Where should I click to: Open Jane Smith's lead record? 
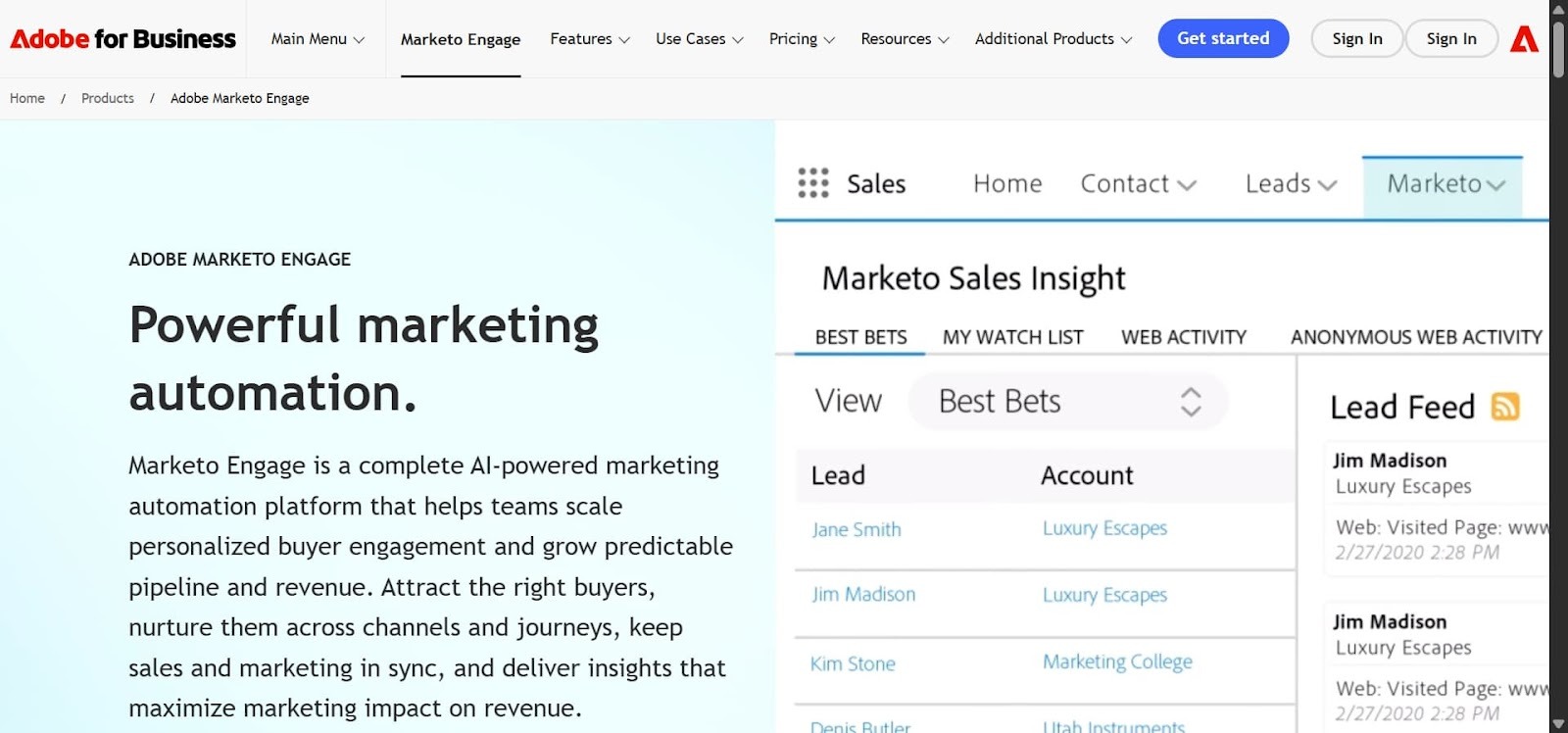(x=856, y=528)
